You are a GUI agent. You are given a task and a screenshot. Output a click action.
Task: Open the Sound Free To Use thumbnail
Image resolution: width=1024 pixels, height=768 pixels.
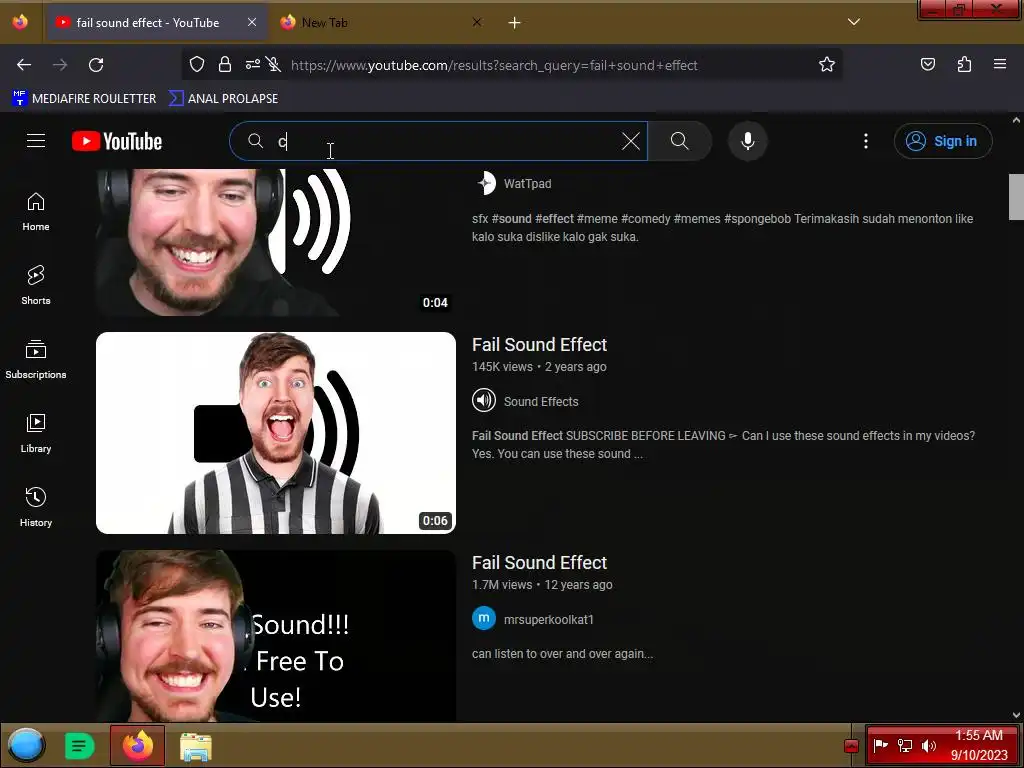(x=276, y=636)
